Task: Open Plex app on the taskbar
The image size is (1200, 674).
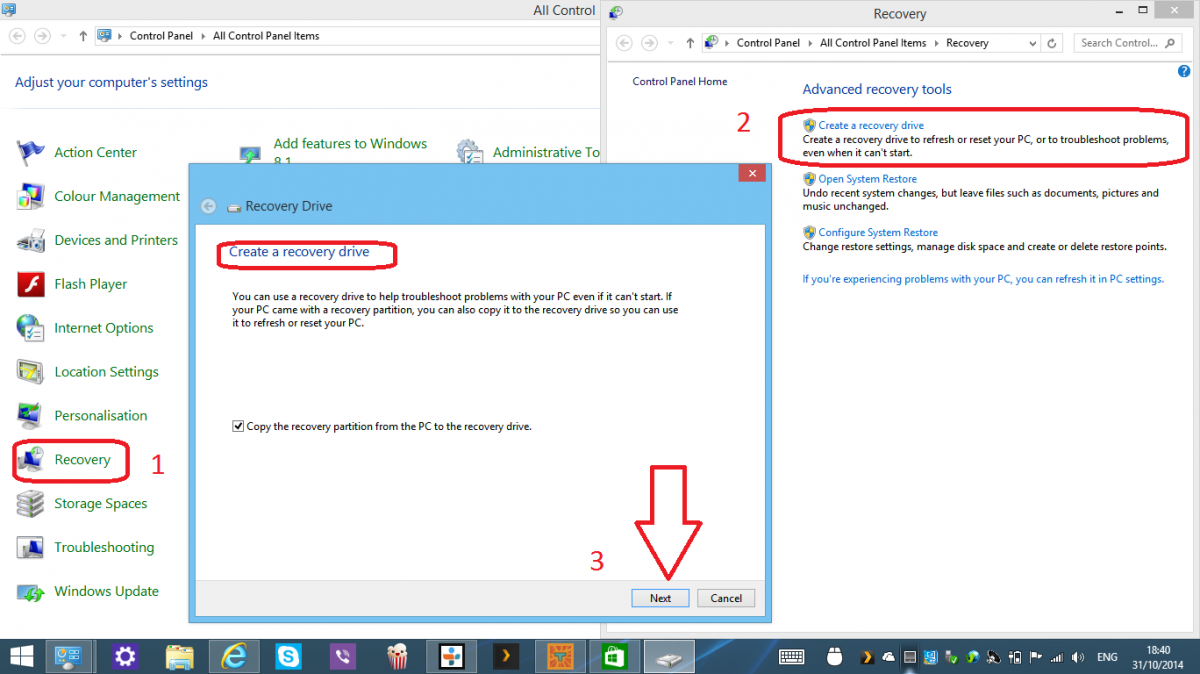Action: click(506, 656)
